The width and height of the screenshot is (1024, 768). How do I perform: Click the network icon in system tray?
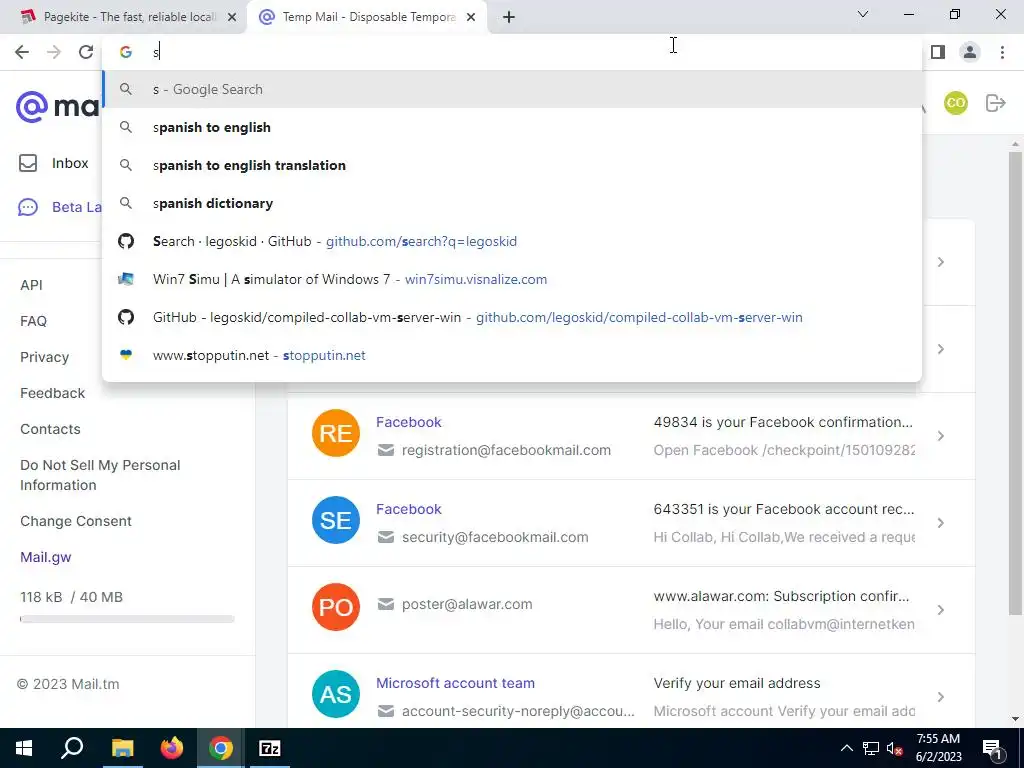[871, 748]
